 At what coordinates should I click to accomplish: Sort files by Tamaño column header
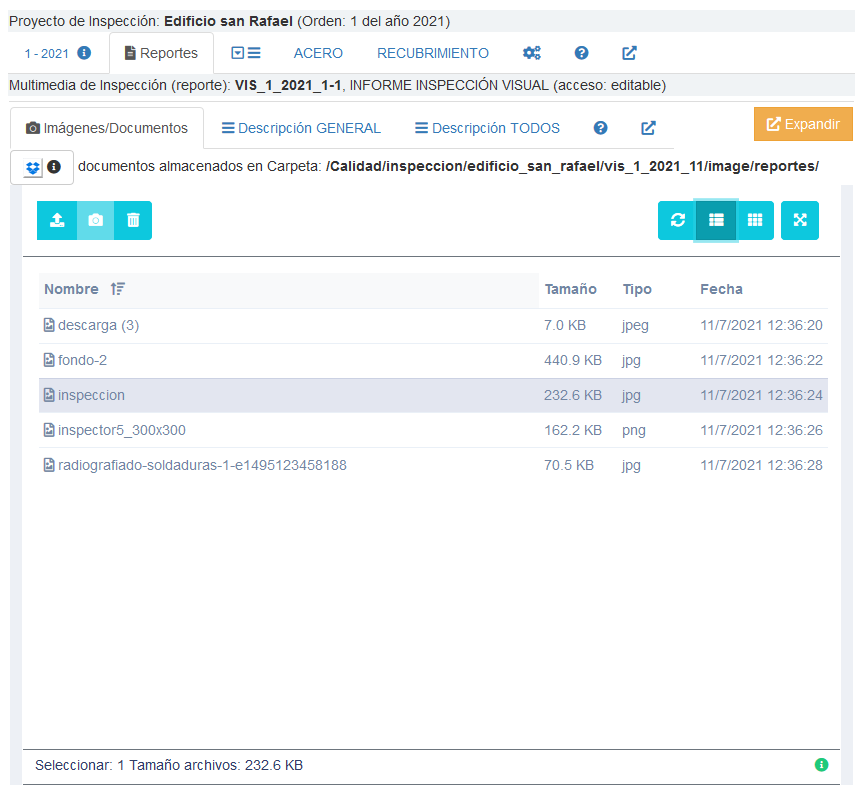tap(570, 289)
